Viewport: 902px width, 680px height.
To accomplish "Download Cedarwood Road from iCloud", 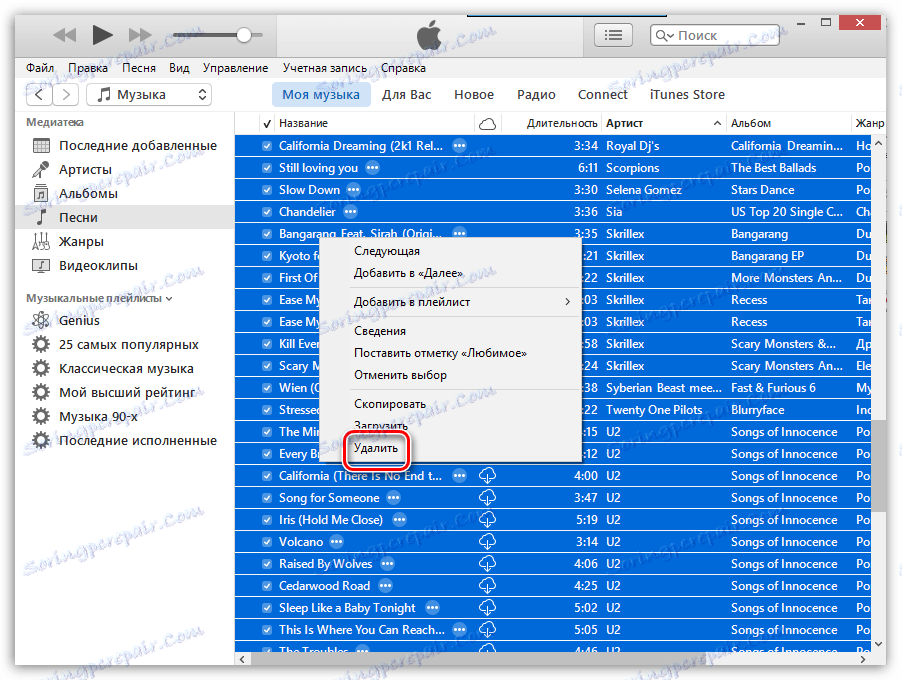I will pos(488,586).
